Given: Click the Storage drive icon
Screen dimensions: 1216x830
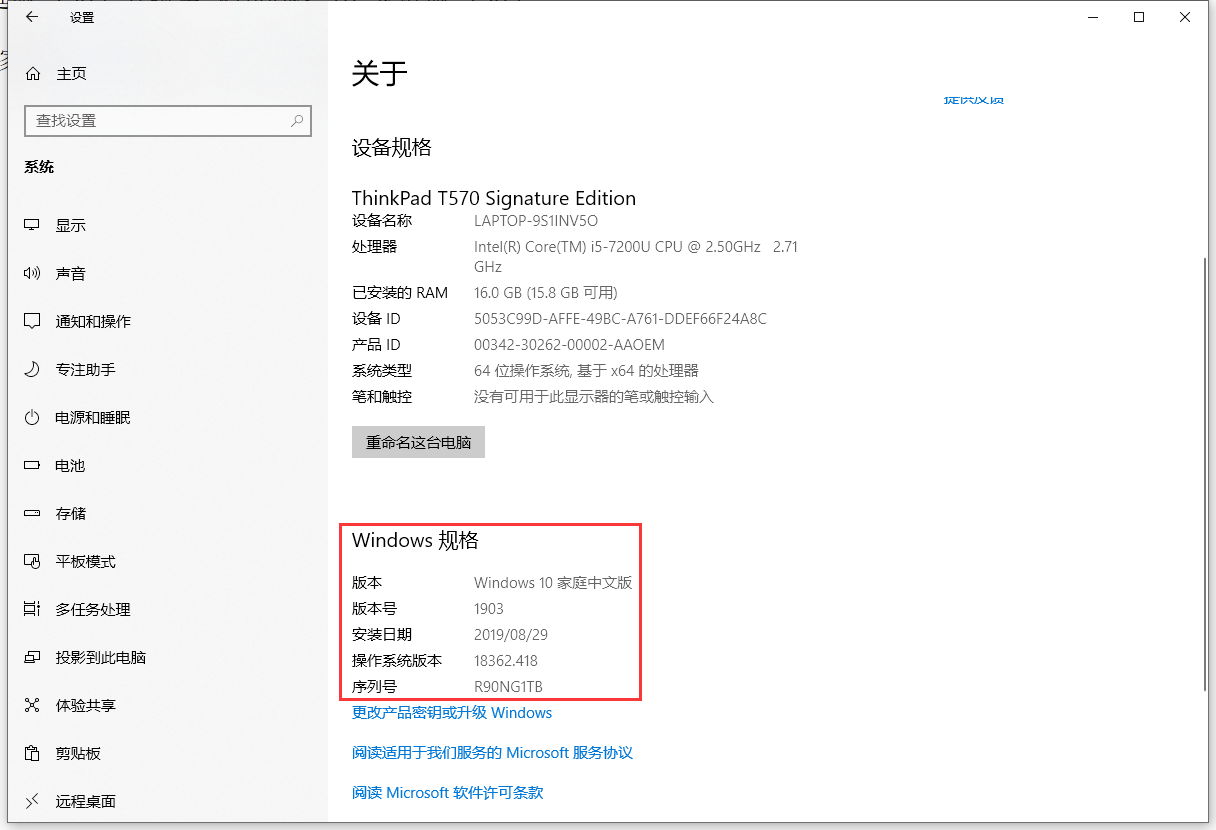Looking at the screenshot, I should coord(33,513).
